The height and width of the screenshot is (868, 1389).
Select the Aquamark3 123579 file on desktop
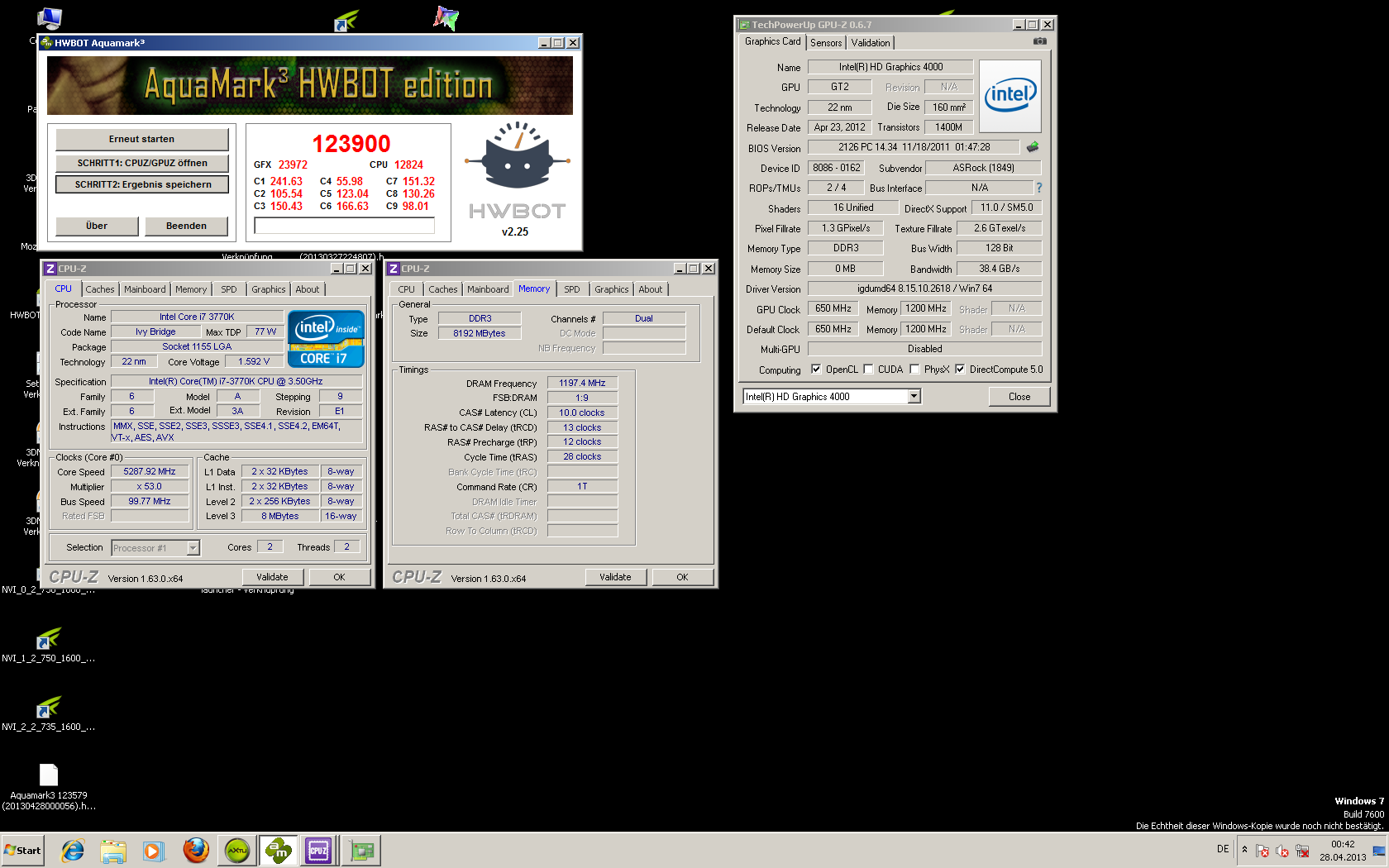tap(49, 785)
